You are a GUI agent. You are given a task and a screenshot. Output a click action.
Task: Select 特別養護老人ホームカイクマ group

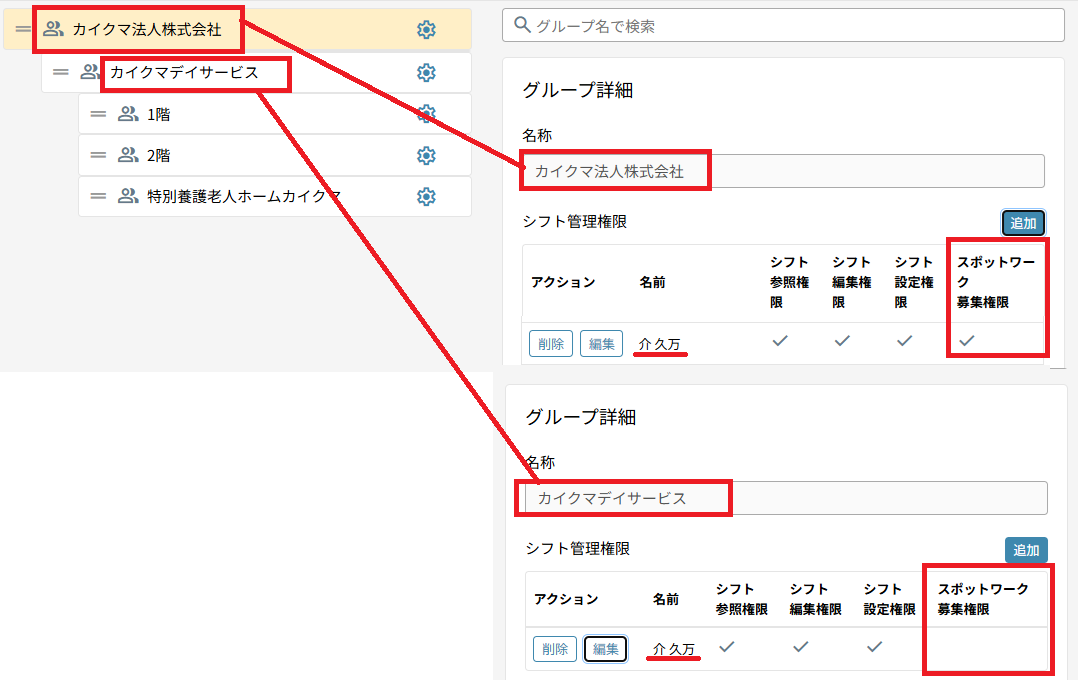(244, 197)
